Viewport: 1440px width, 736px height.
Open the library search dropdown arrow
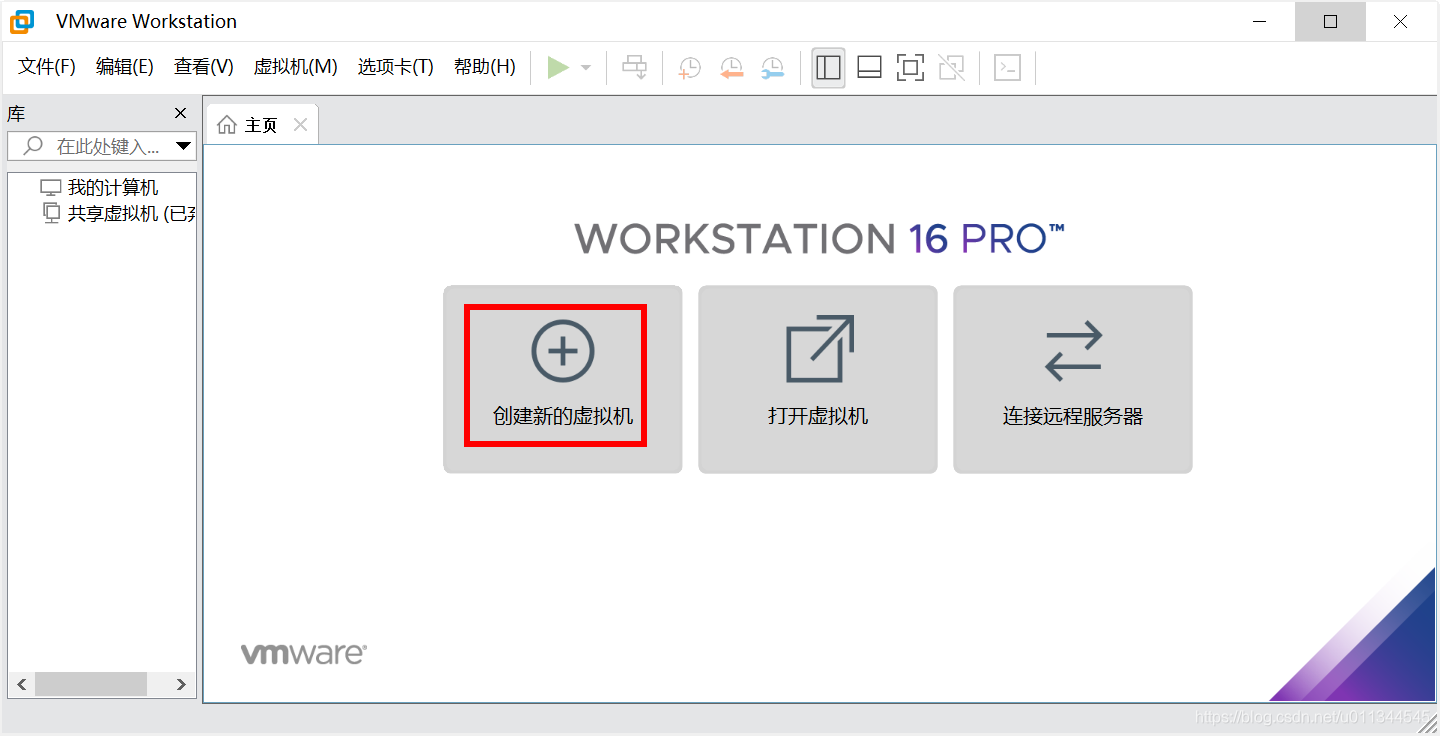coord(183,146)
